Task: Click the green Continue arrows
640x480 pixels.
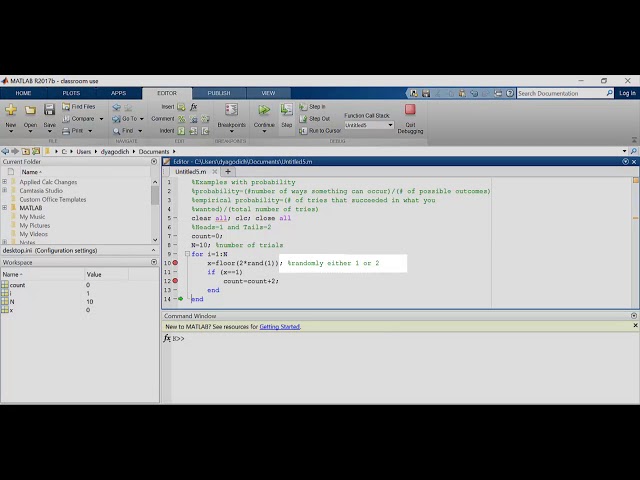Action: click(264, 109)
